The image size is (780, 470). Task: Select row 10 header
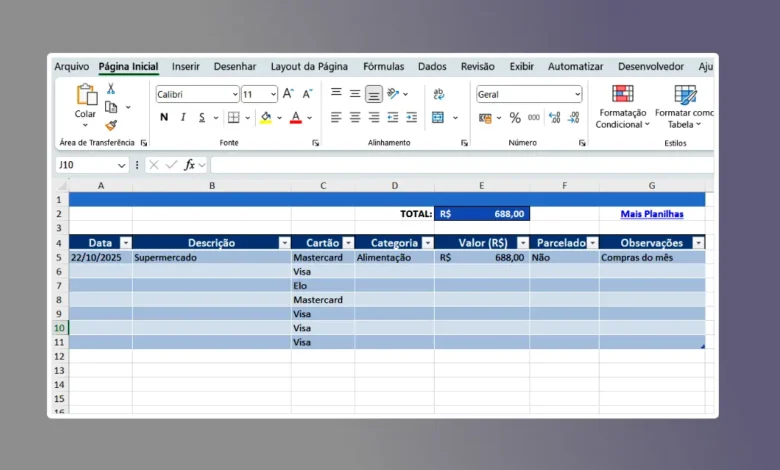click(60, 328)
